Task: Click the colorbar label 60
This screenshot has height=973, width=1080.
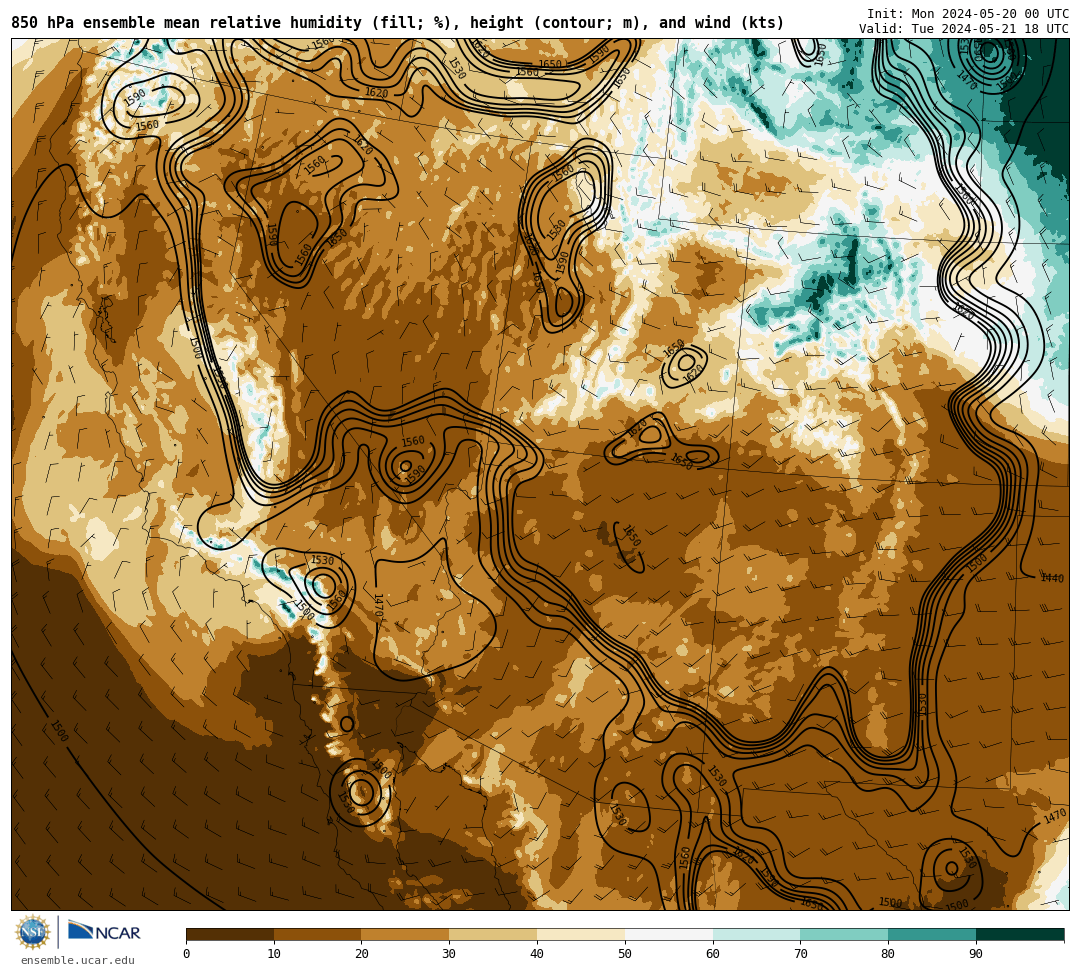Action: pyautogui.click(x=713, y=954)
